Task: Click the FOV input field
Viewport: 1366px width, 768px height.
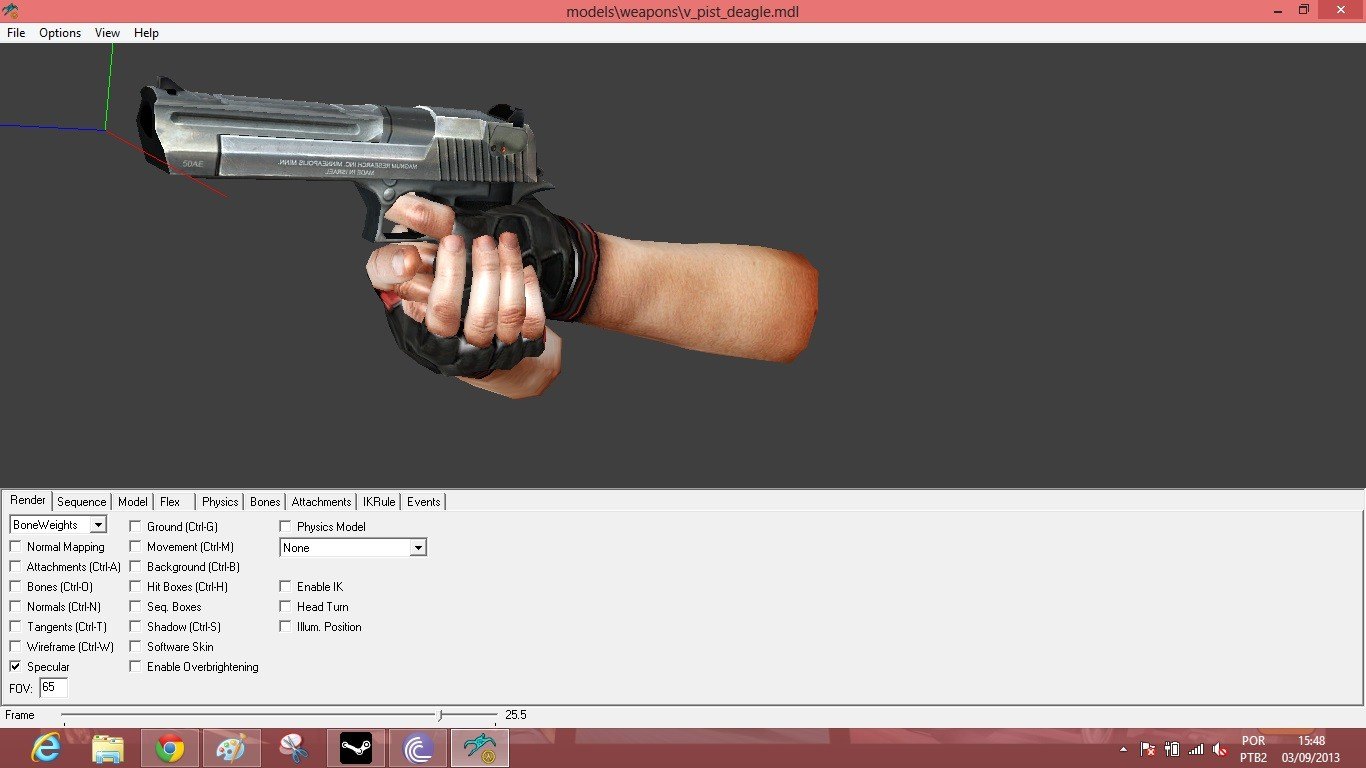Action: tap(53, 688)
